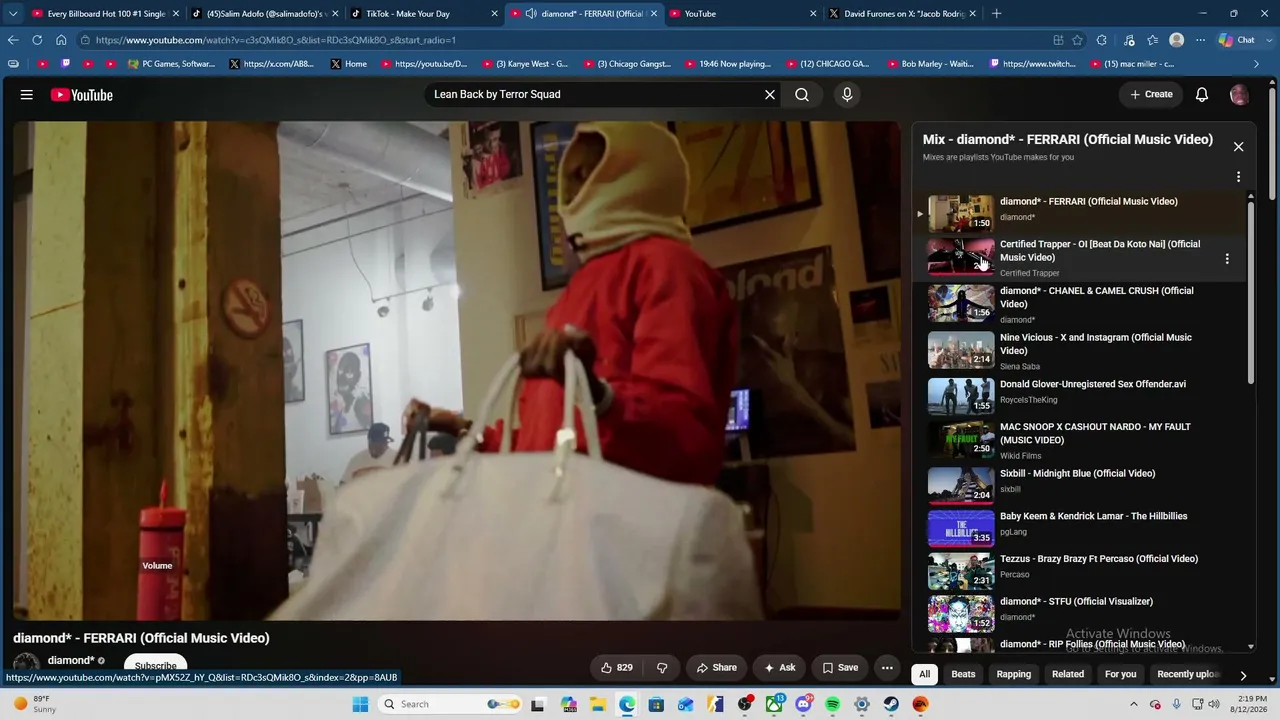Image resolution: width=1280 pixels, height=720 pixels.
Task: Select the Beats filter chip
Action: [963, 674]
